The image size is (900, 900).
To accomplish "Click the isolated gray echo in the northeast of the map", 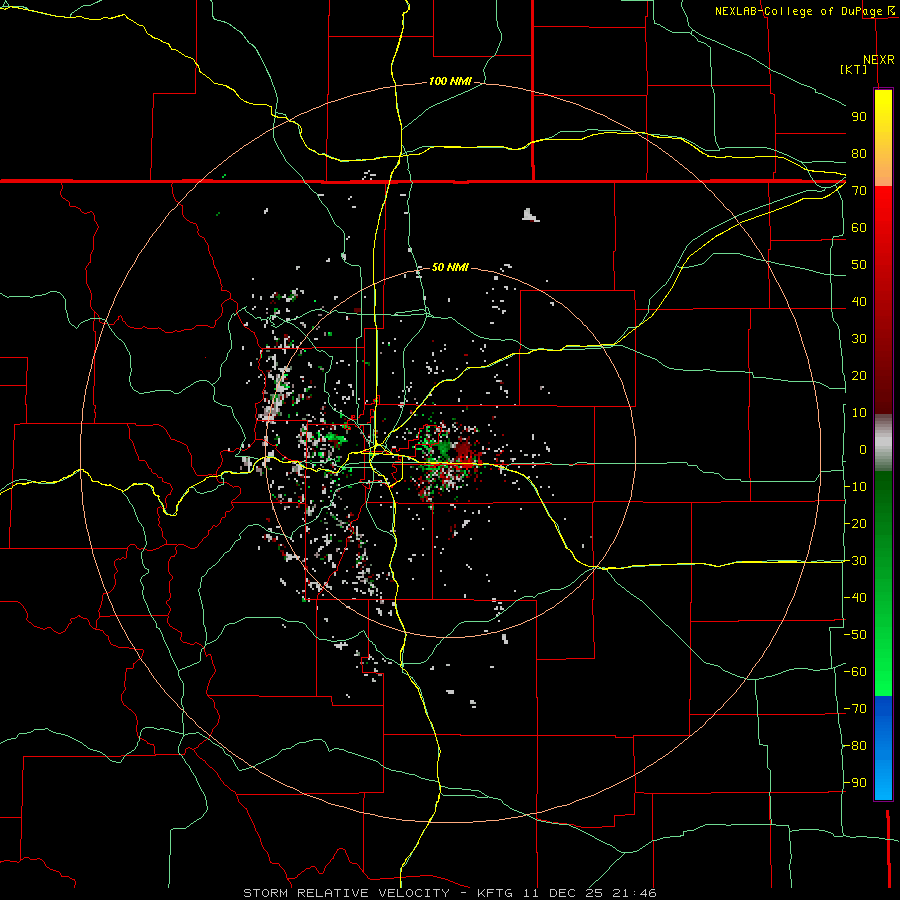I will pos(530,215).
